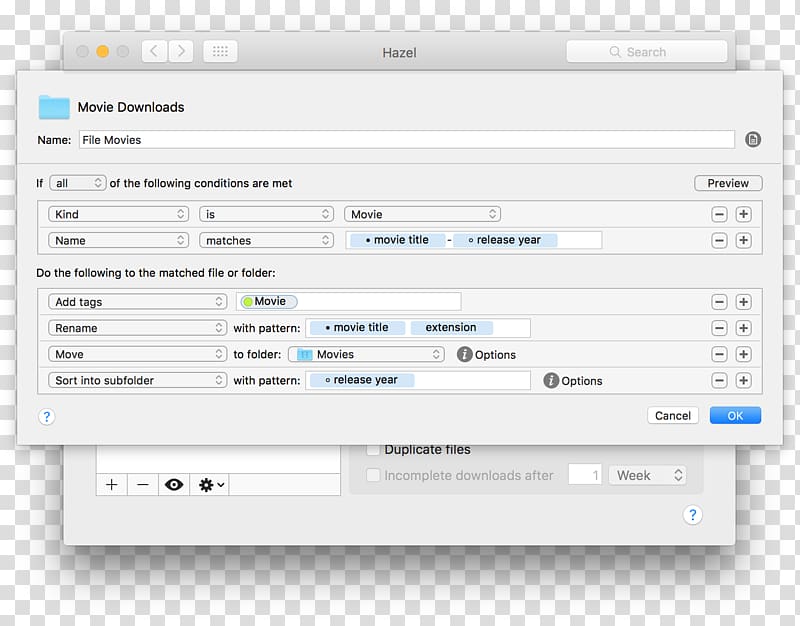Open the Add tags action dropdown
Viewport: 800px width, 626px height.
(x=137, y=302)
